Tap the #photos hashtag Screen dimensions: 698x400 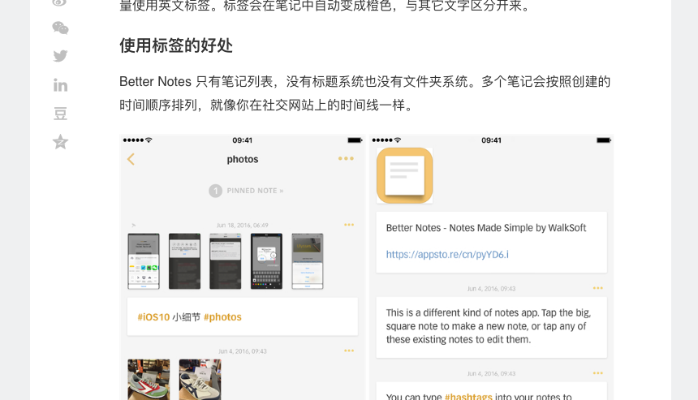click(x=223, y=317)
